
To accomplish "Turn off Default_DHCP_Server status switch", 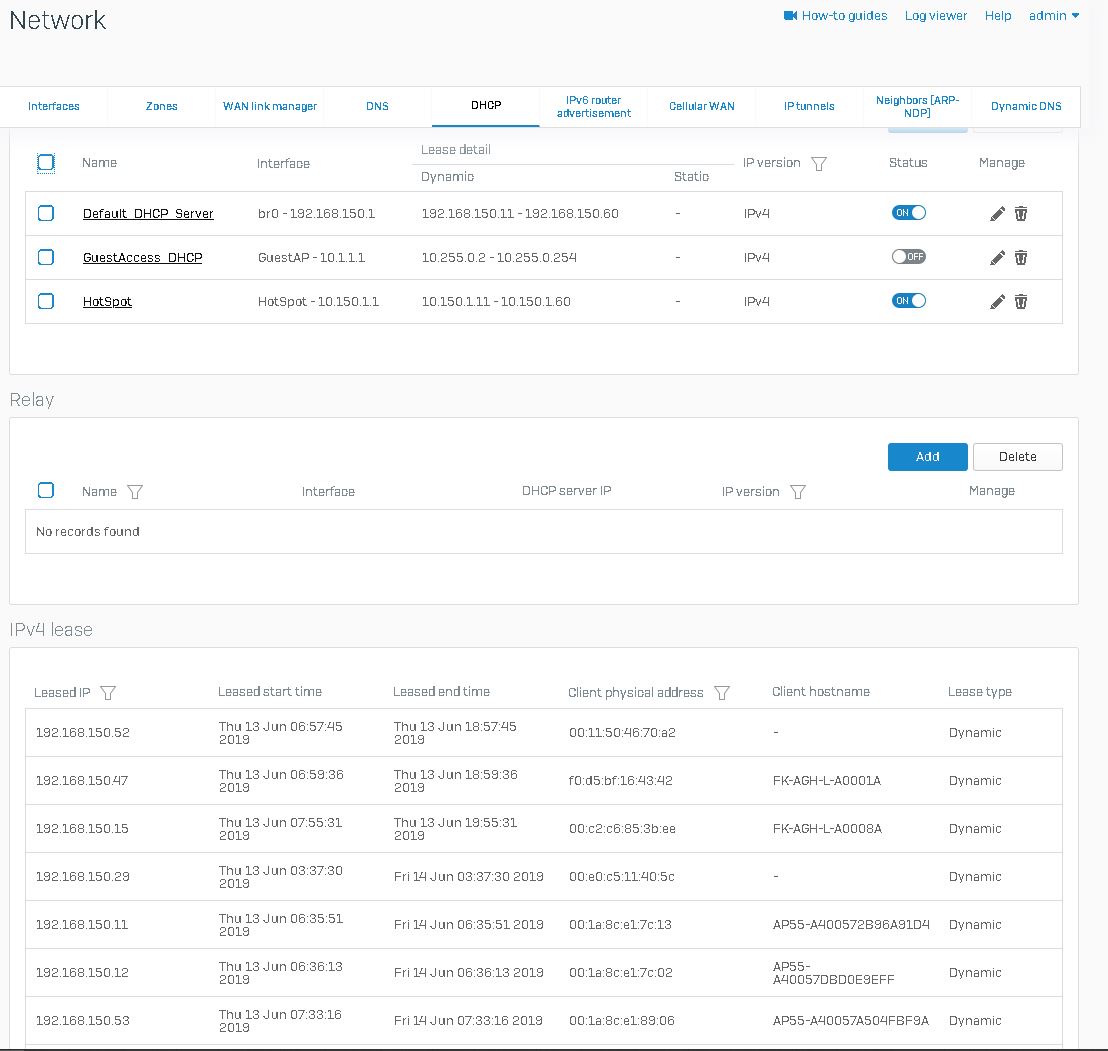I will (x=908, y=213).
